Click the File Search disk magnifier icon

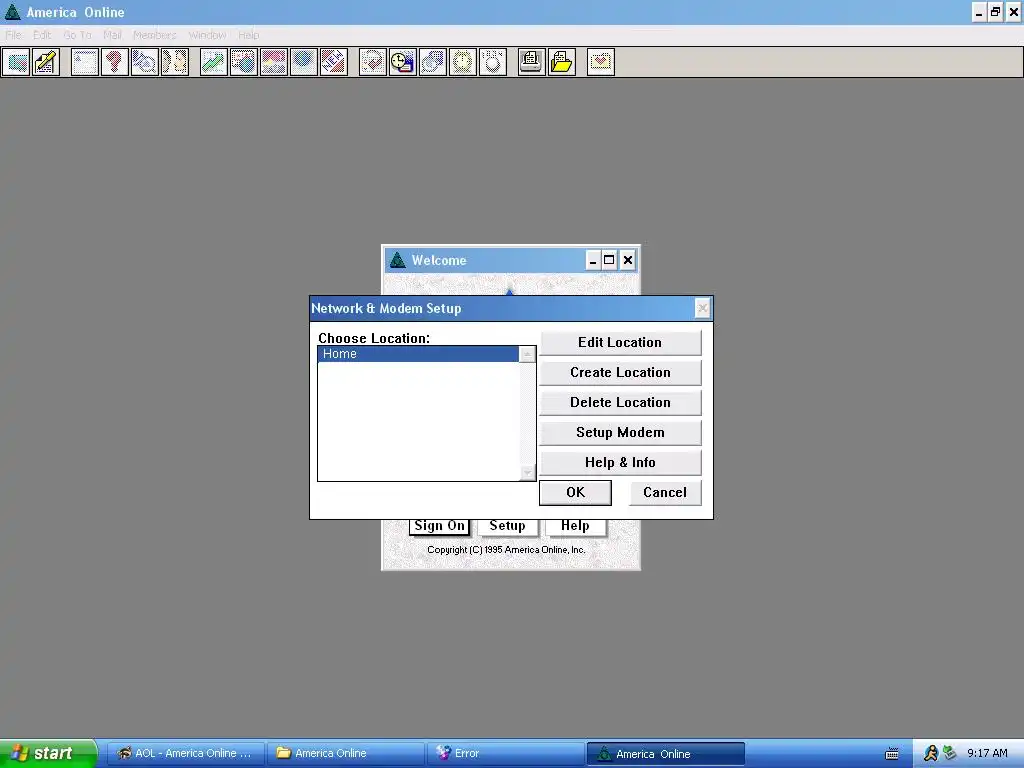tap(433, 62)
